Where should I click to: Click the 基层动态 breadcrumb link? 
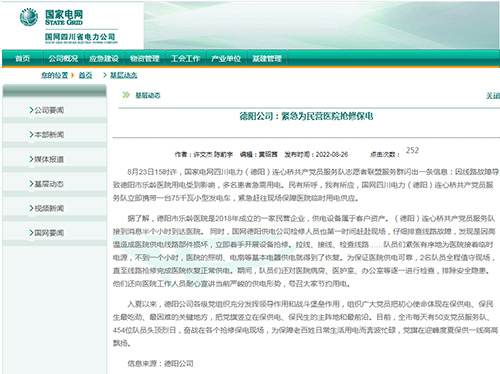tap(123, 75)
